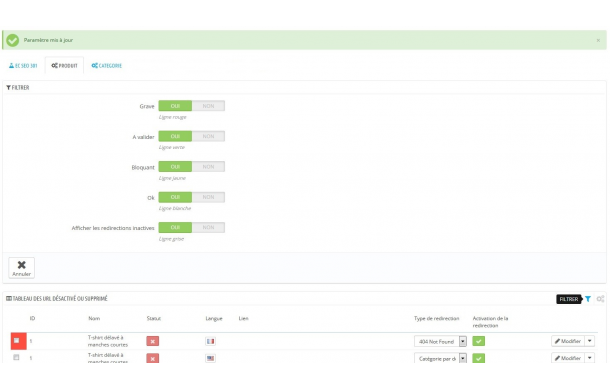Click the Nom column header

pyautogui.click(x=94, y=318)
